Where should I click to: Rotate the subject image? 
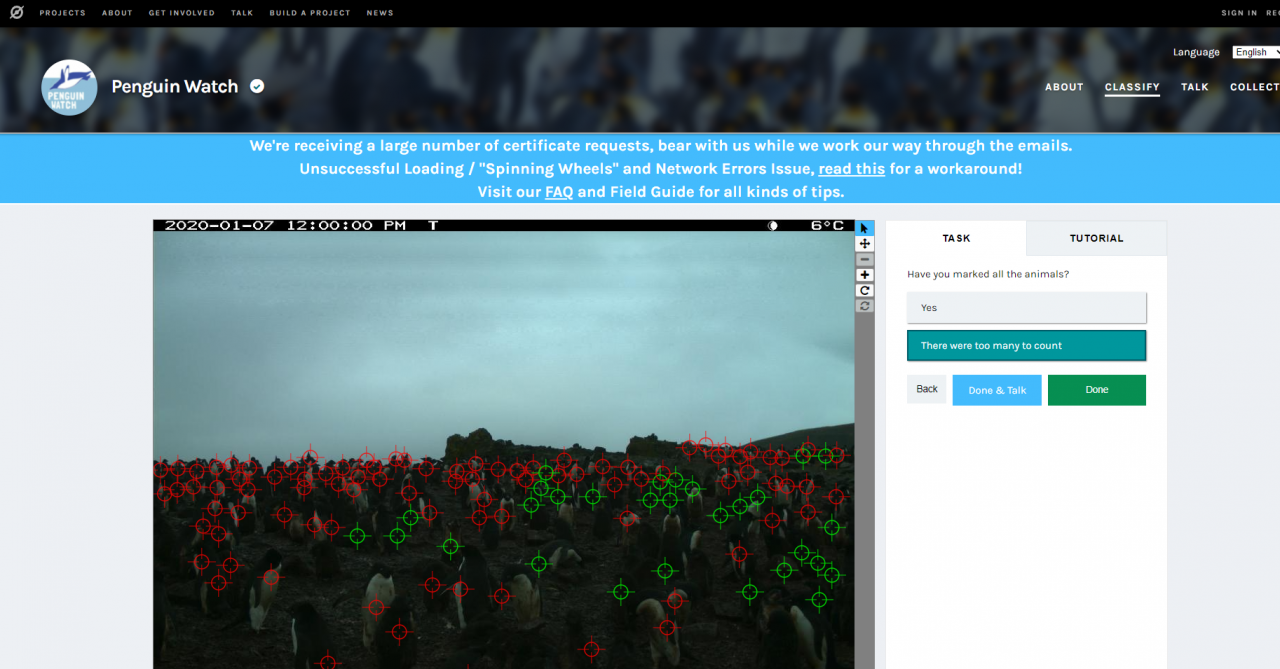point(865,290)
